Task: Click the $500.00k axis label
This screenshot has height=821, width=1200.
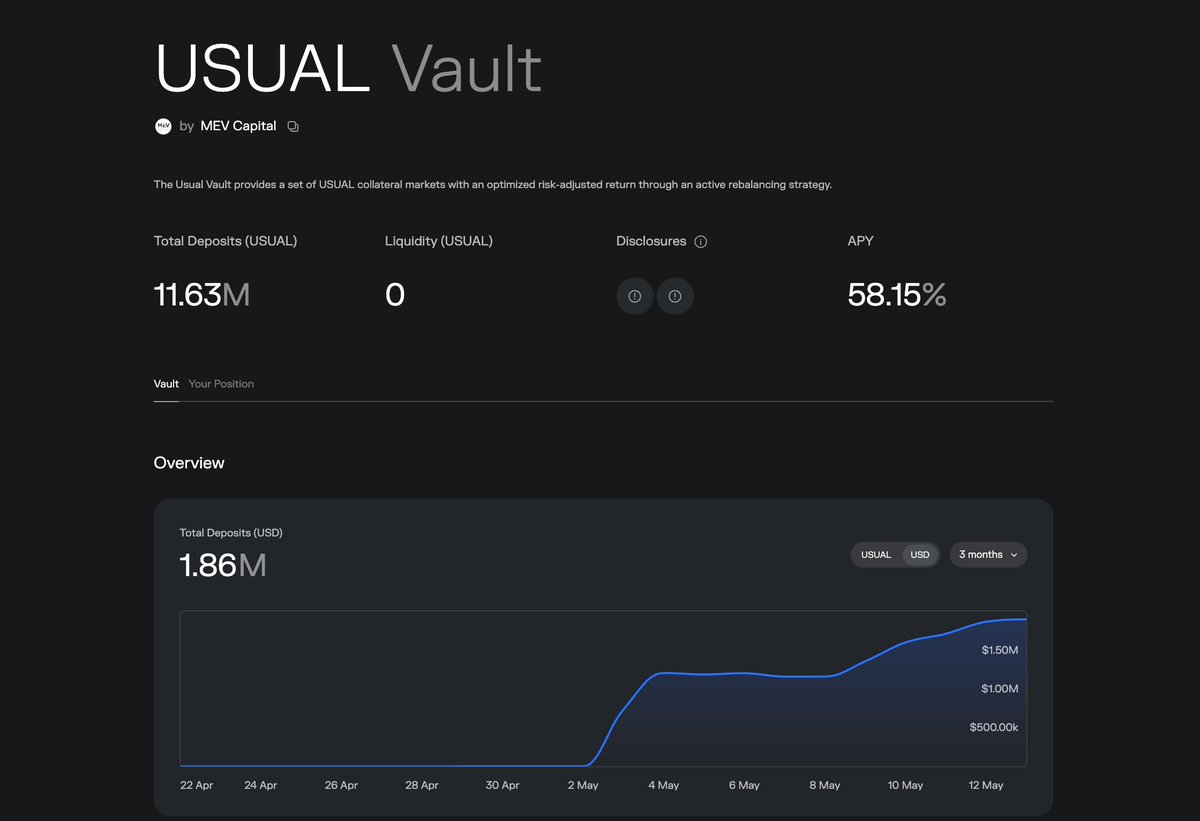Action: coord(994,727)
